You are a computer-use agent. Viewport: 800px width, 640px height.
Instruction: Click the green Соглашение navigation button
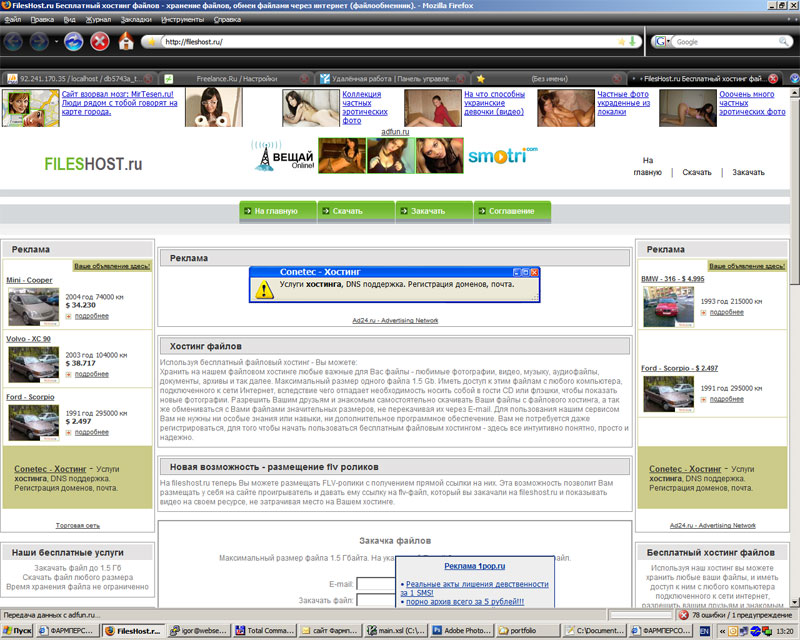point(512,211)
